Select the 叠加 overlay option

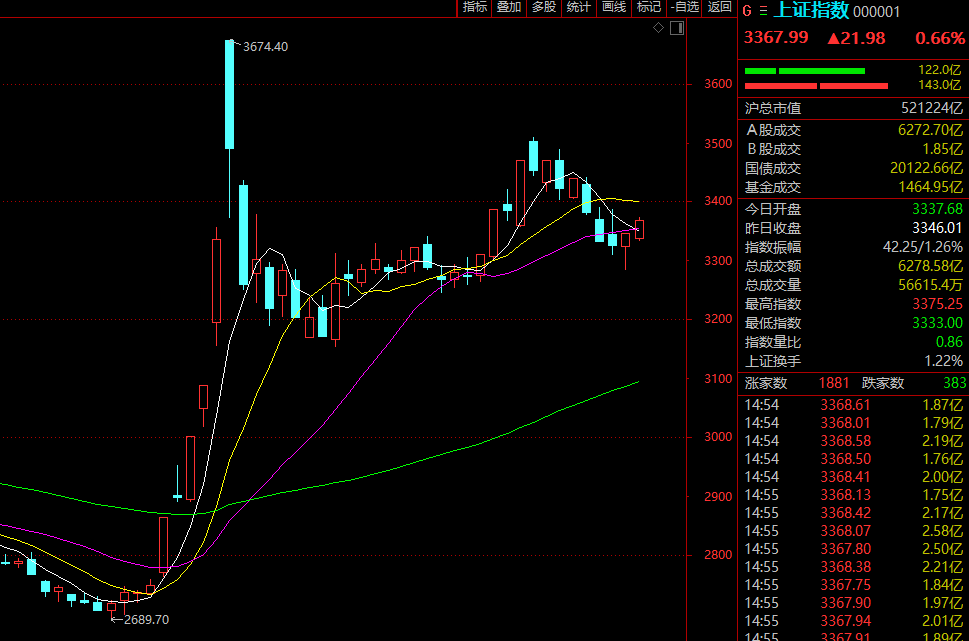click(509, 7)
